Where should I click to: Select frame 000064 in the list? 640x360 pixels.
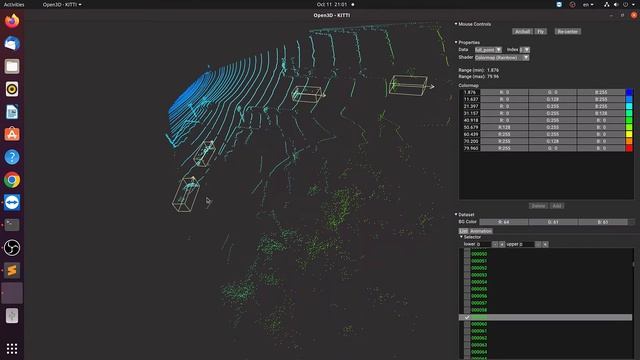coord(479,352)
